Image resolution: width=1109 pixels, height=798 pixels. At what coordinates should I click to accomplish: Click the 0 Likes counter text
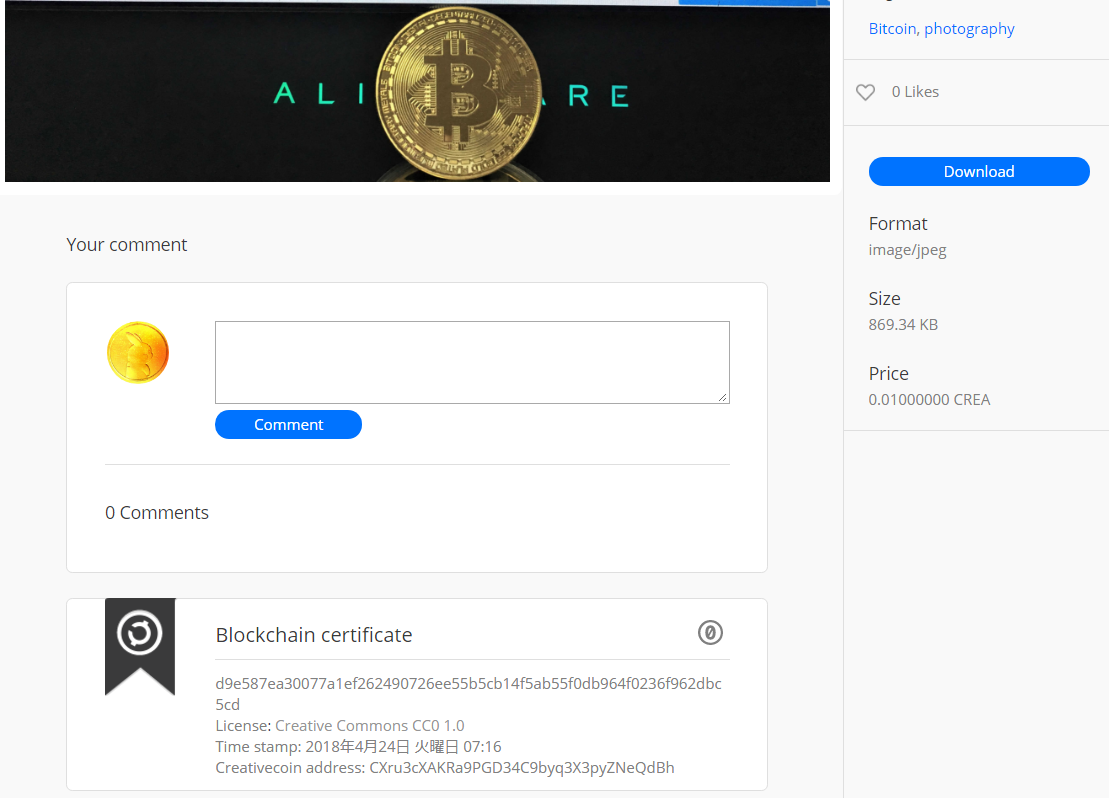[915, 92]
